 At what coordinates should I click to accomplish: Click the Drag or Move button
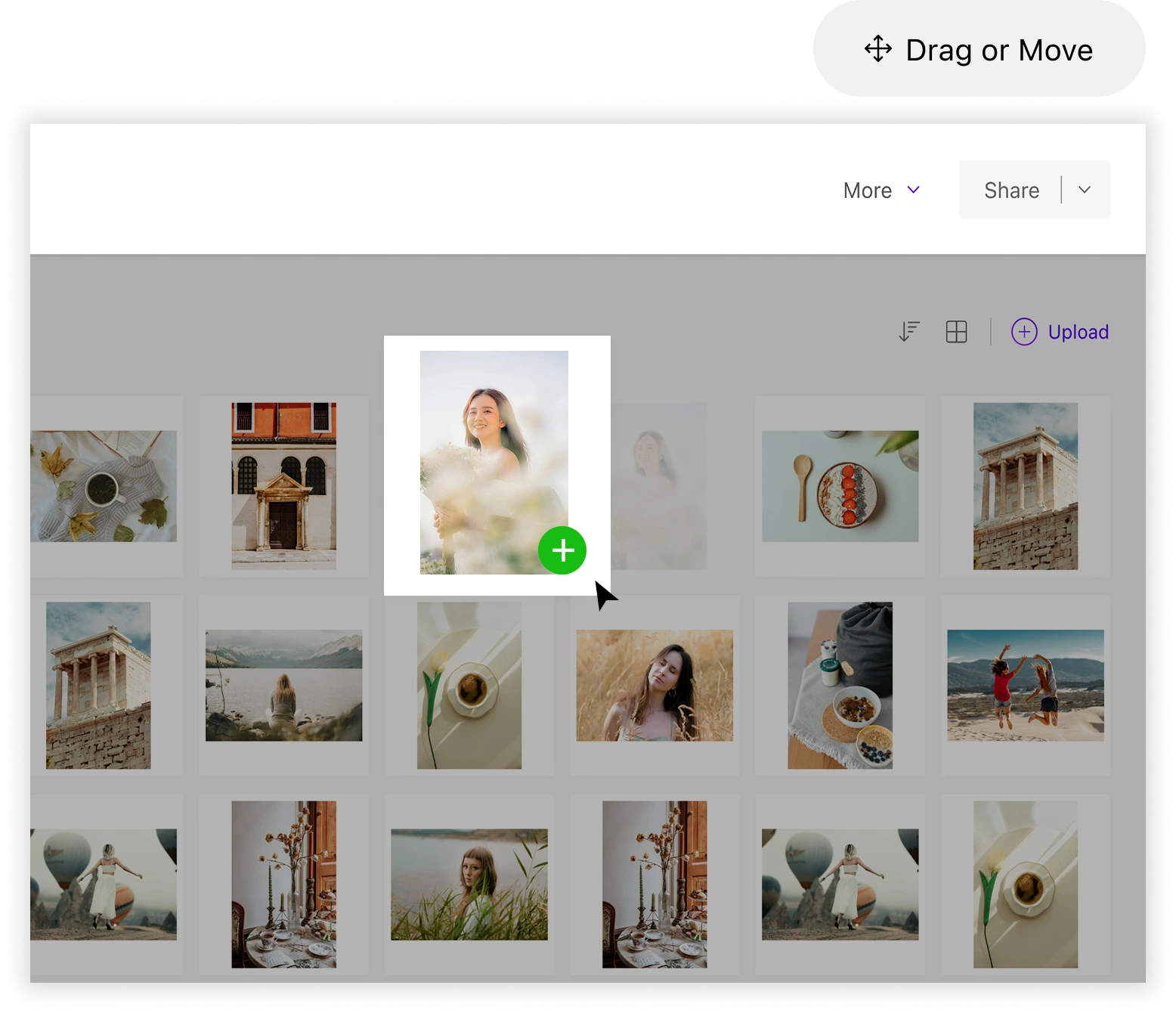(976, 49)
